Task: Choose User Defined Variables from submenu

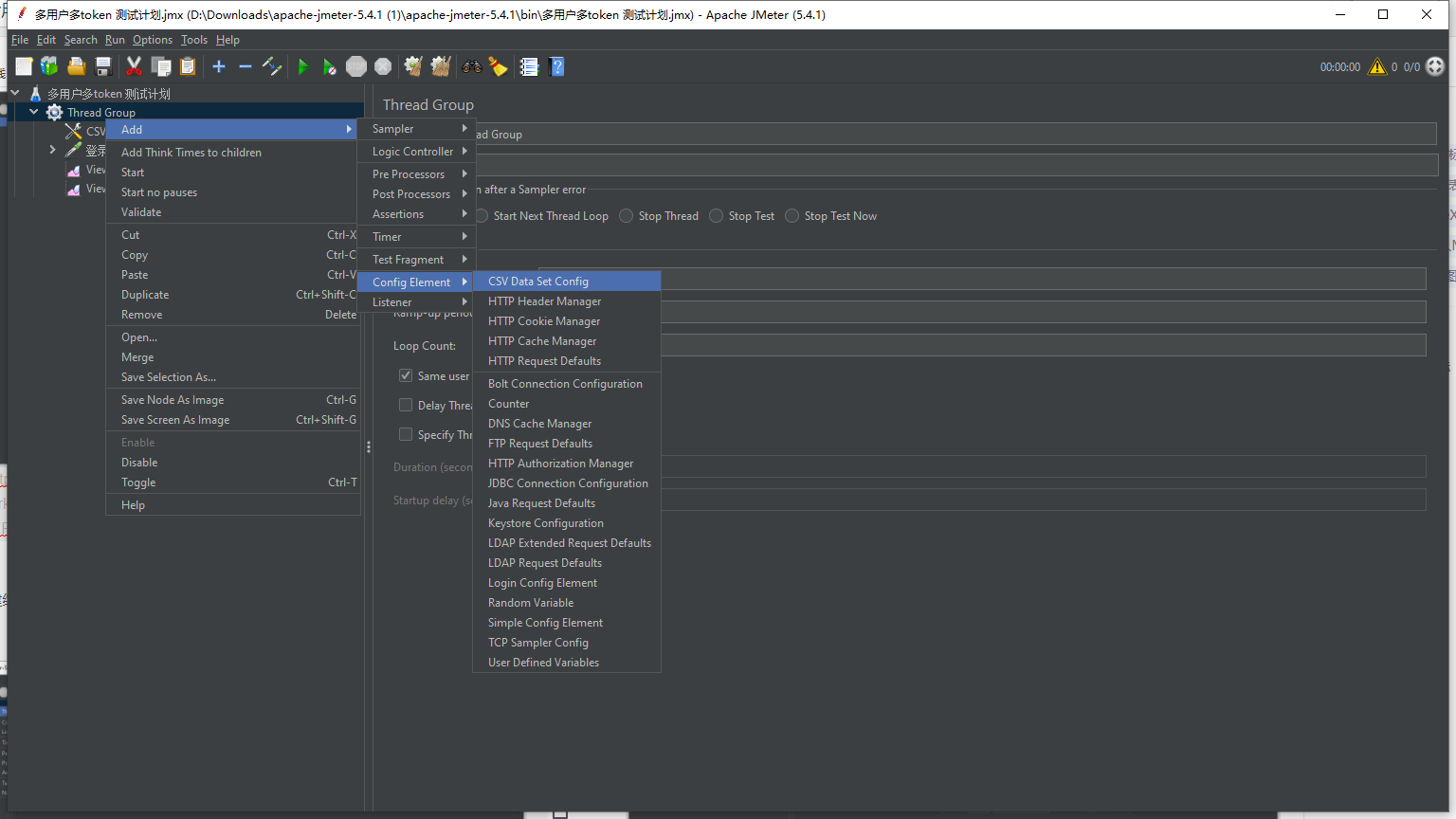Action: click(x=566, y=663)
